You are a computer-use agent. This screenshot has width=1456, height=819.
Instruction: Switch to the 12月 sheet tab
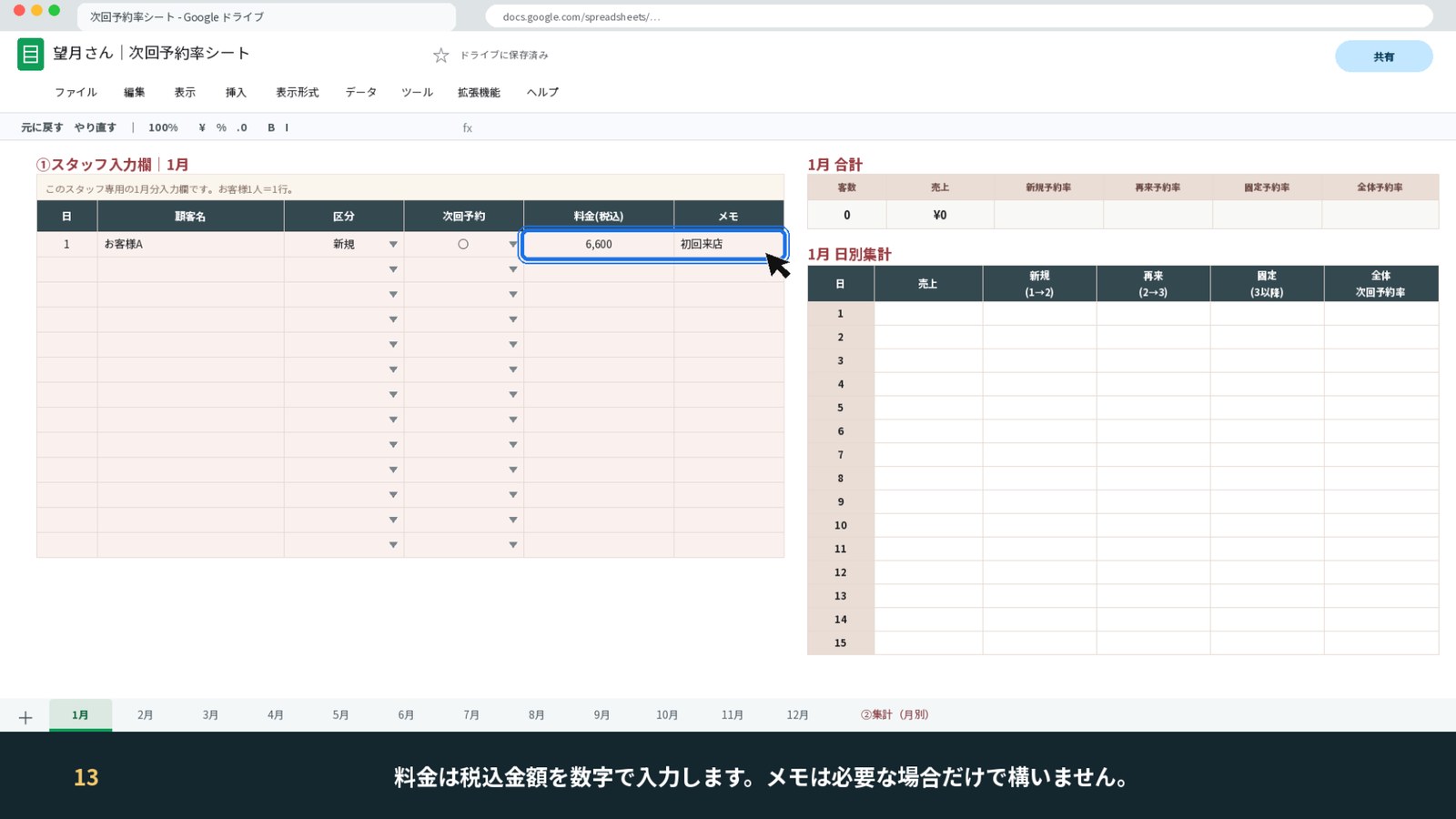coord(798,715)
